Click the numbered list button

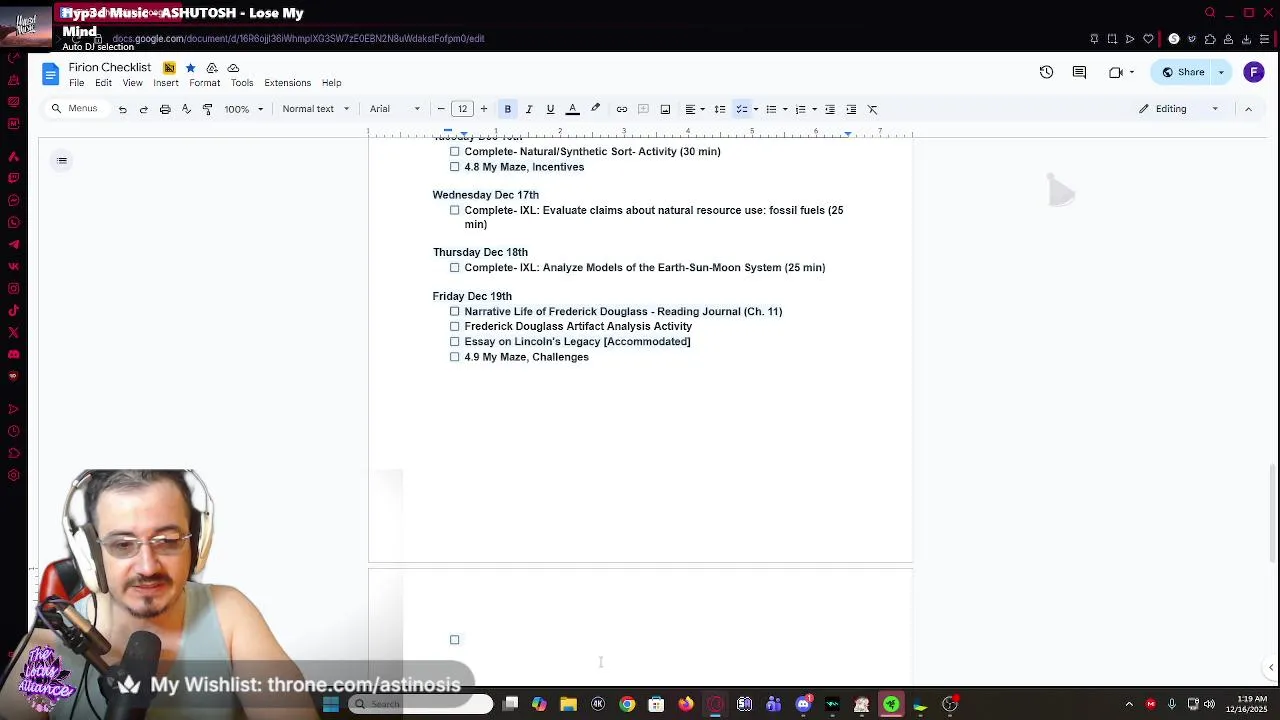pyautogui.click(x=800, y=109)
